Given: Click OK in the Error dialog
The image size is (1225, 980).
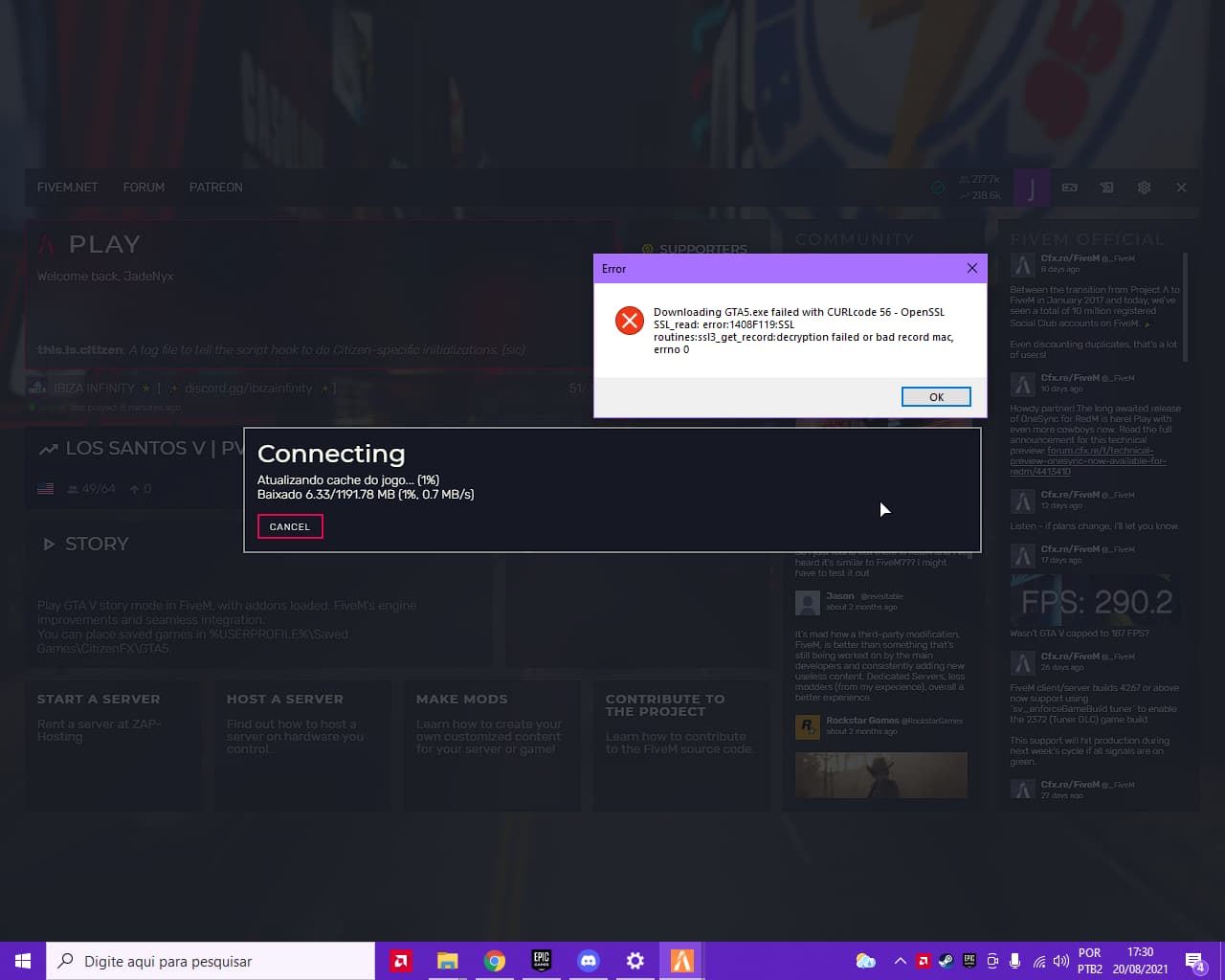Looking at the screenshot, I should pyautogui.click(x=936, y=397).
